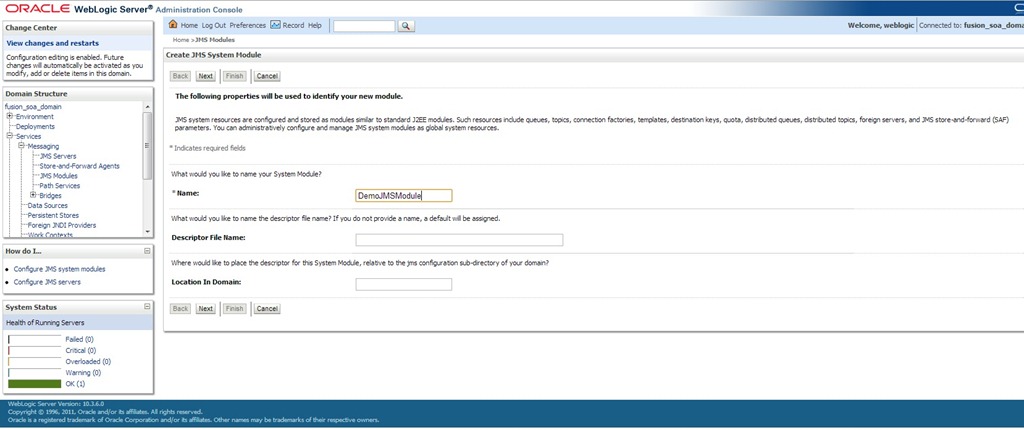The height and width of the screenshot is (430, 1024).
Task: Click the bottom Cancel button
Action: tap(267, 309)
